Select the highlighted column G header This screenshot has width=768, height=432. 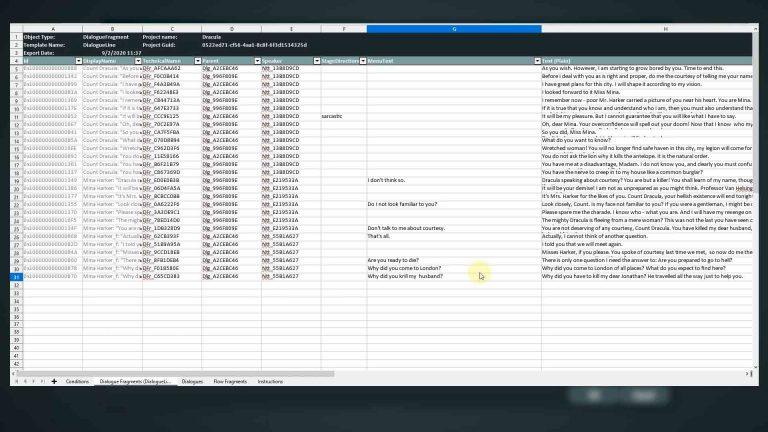coord(454,29)
